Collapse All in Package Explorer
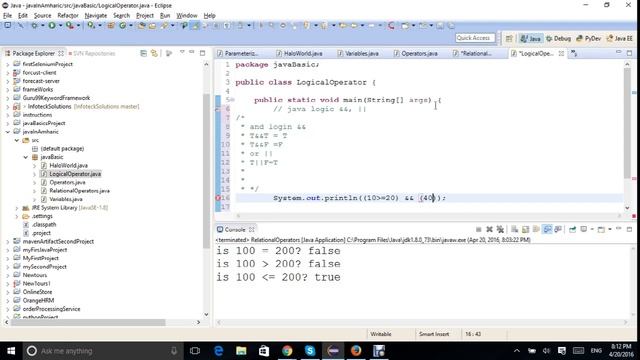640x360 pixels. tap(143, 53)
